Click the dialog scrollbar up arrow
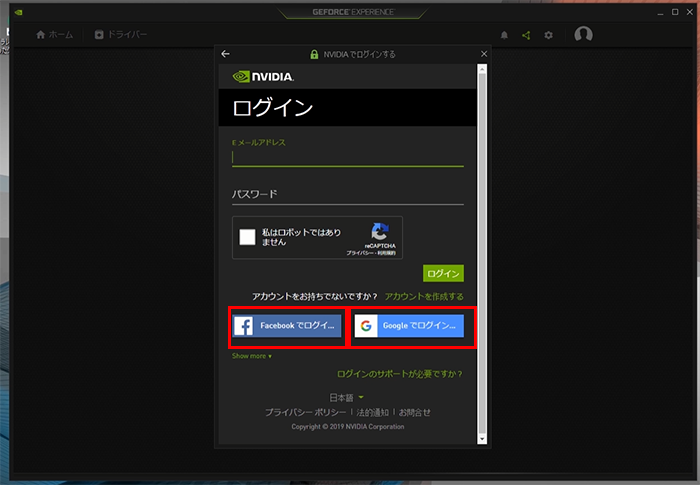 point(482,68)
